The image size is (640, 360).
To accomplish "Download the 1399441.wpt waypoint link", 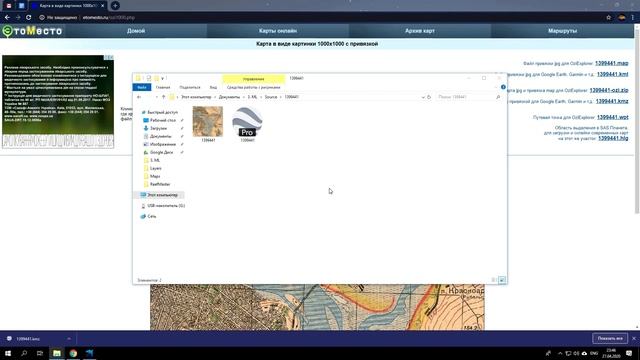I will (612, 117).
